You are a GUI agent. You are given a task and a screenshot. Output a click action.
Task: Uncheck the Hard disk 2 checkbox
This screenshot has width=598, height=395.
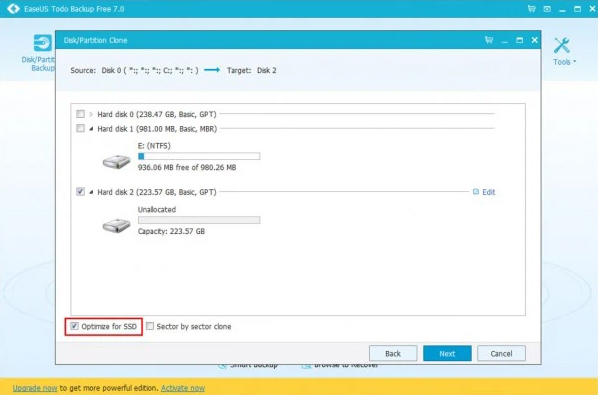[80, 191]
